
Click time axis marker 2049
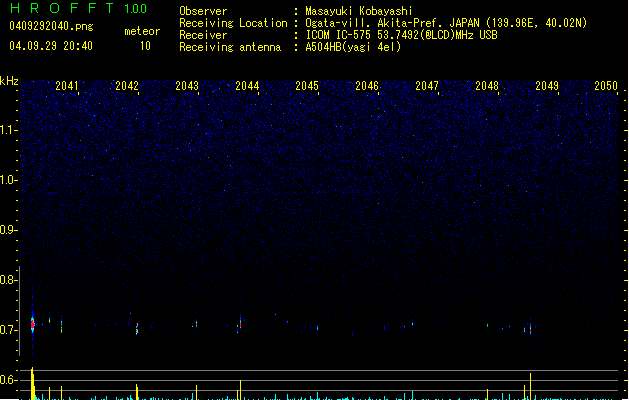pos(547,86)
